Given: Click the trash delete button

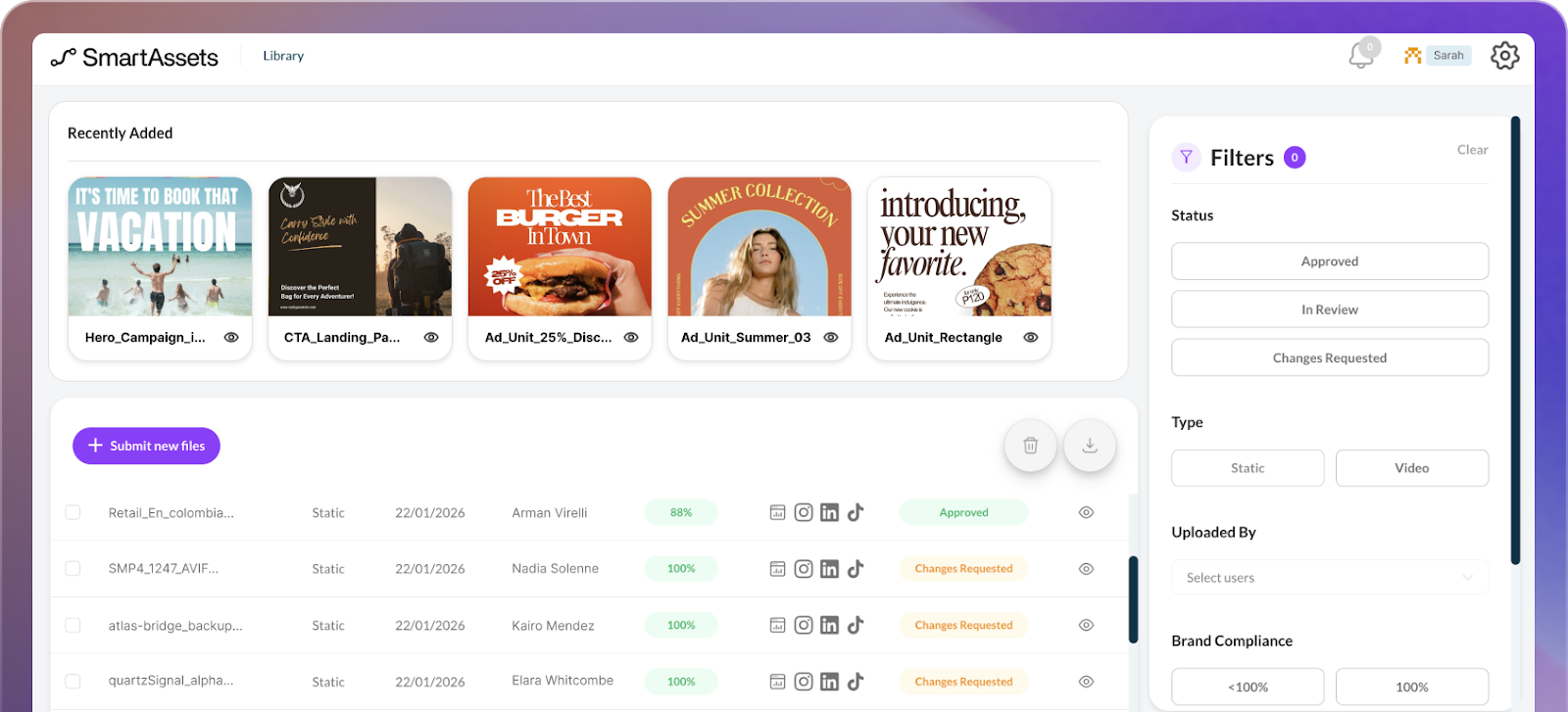Looking at the screenshot, I should [x=1031, y=446].
